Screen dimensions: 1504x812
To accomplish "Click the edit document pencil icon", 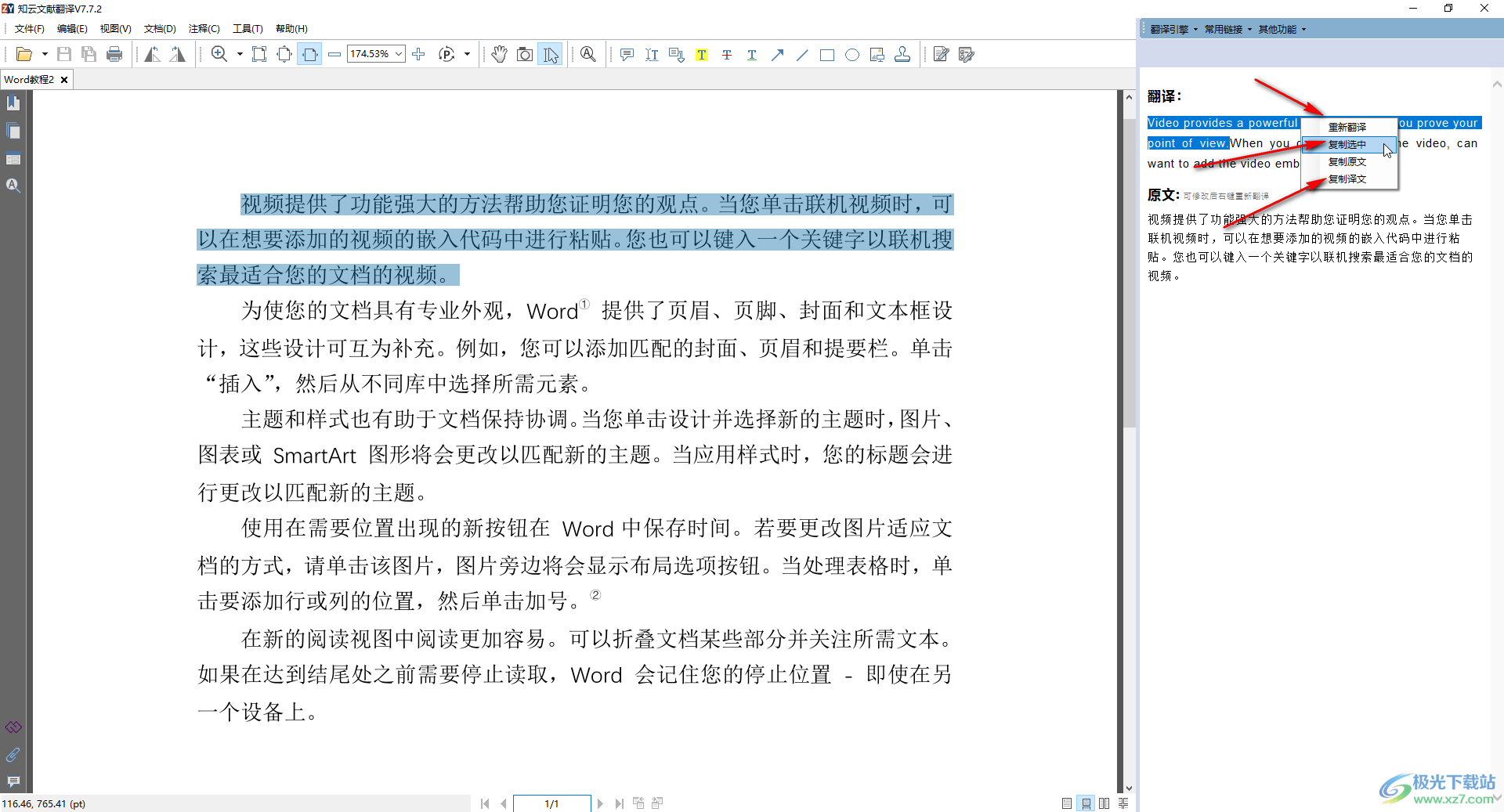I will click(942, 55).
